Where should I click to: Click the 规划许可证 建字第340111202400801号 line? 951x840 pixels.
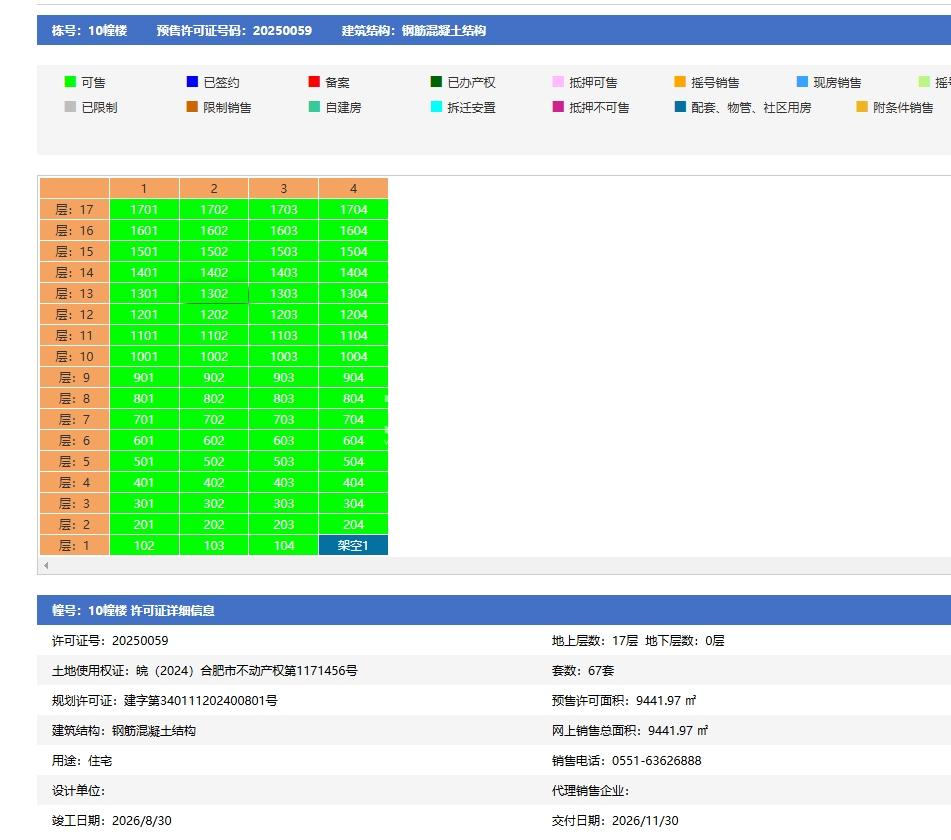tap(164, 701)
